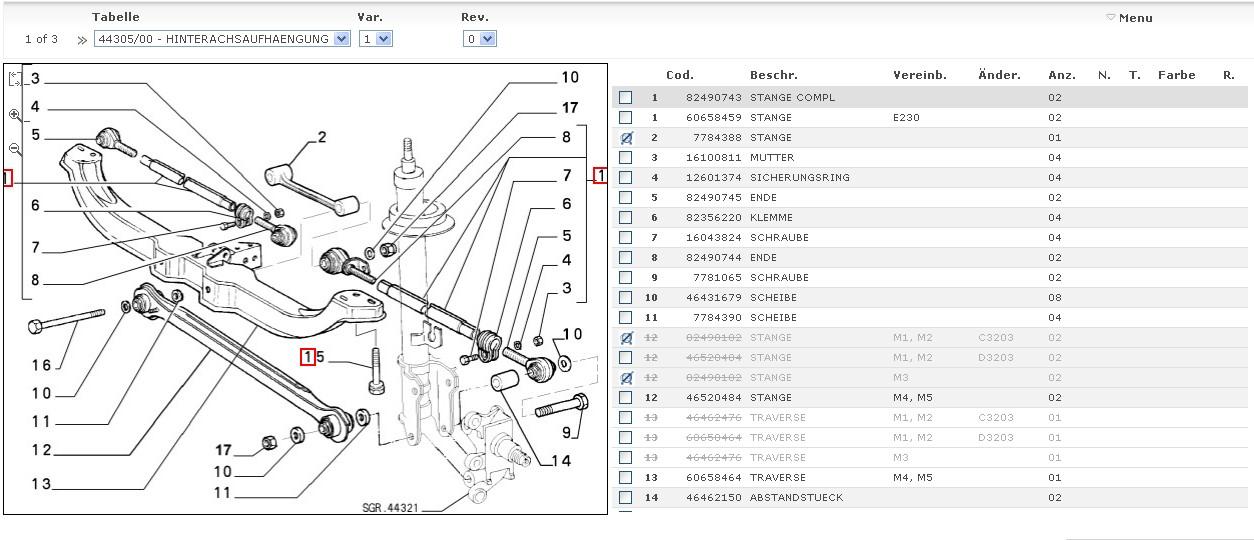Click the red-boxed 1 marker on diagram right edge
This screenshot has width=1254, height=540.
pyautogui.click(x=600, y=175)
